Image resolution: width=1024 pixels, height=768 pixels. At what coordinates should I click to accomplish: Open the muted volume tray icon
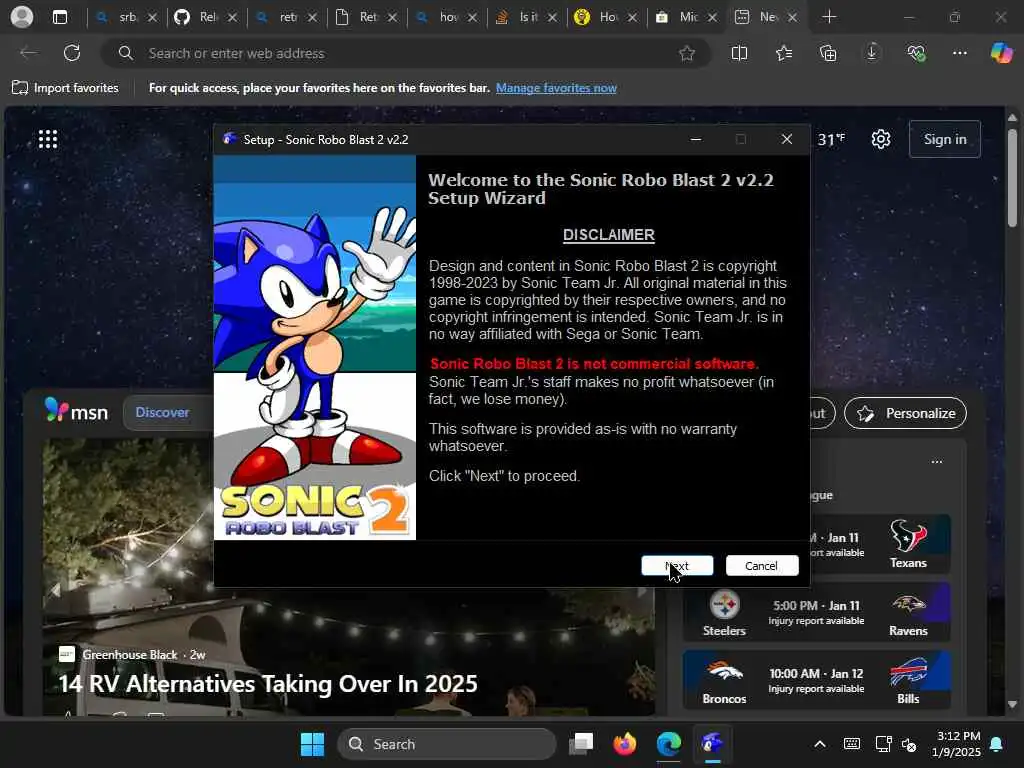point(908,744)
